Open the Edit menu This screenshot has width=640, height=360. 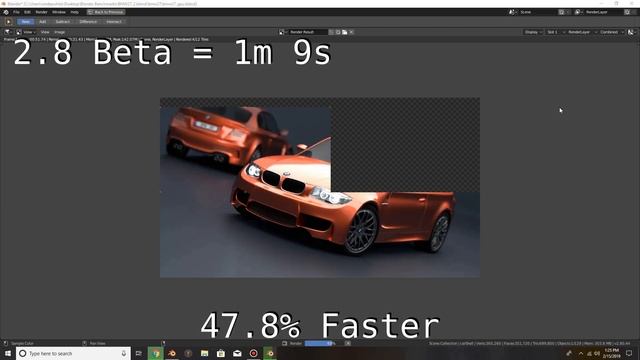point(27,12)
